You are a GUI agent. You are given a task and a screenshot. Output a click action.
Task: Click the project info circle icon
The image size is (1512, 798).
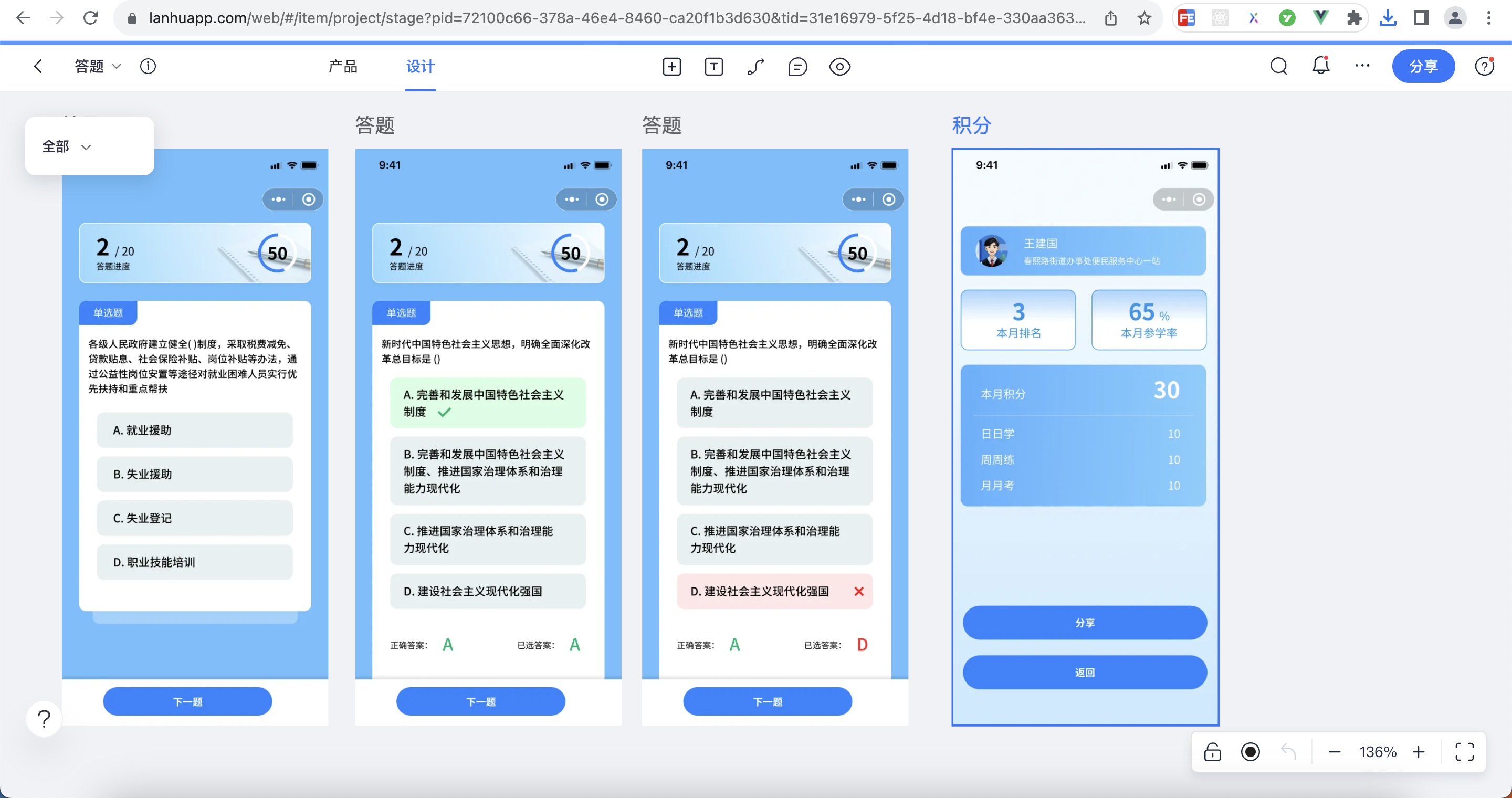(148, 66)
